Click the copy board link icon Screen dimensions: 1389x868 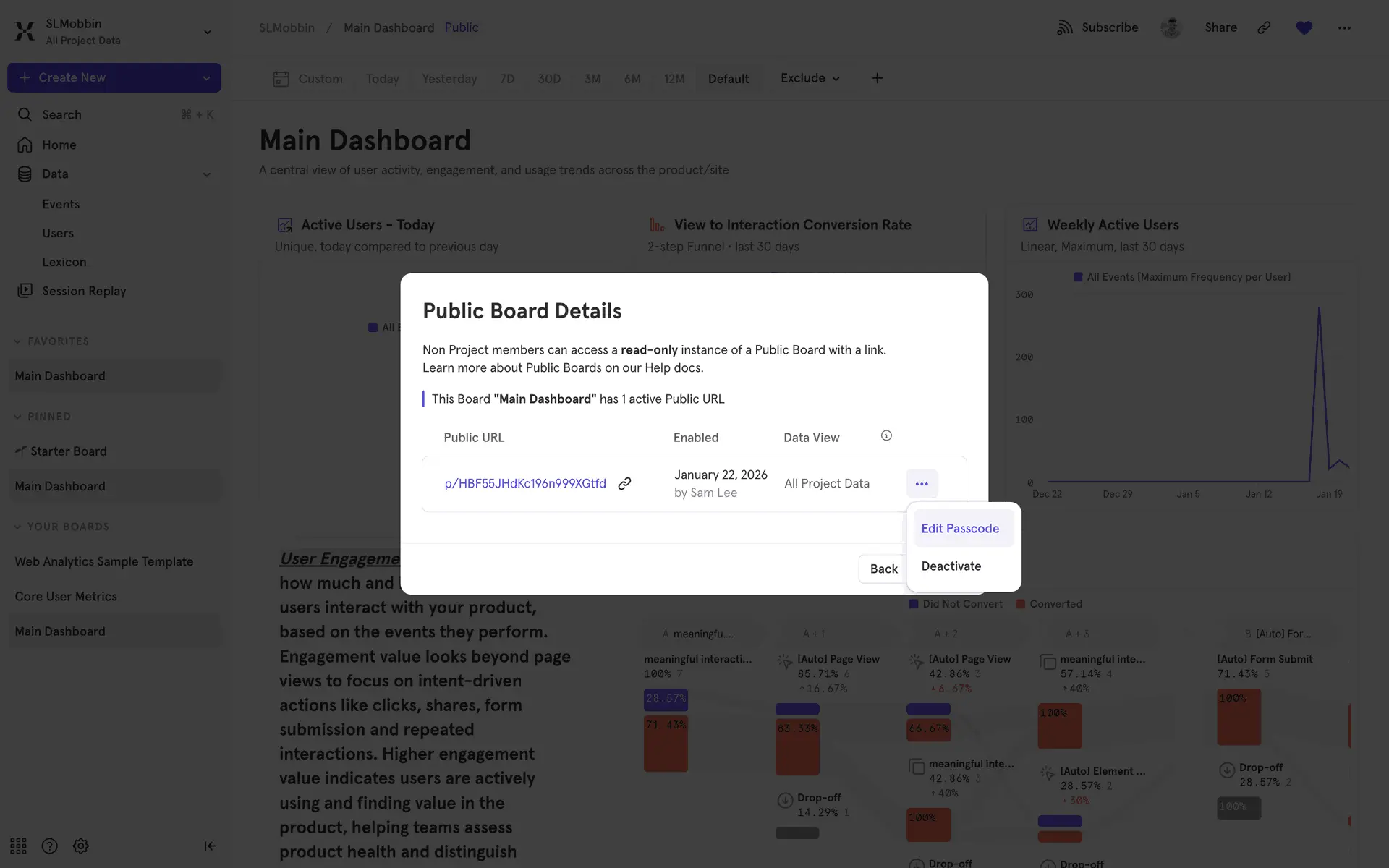[1264, 27]
